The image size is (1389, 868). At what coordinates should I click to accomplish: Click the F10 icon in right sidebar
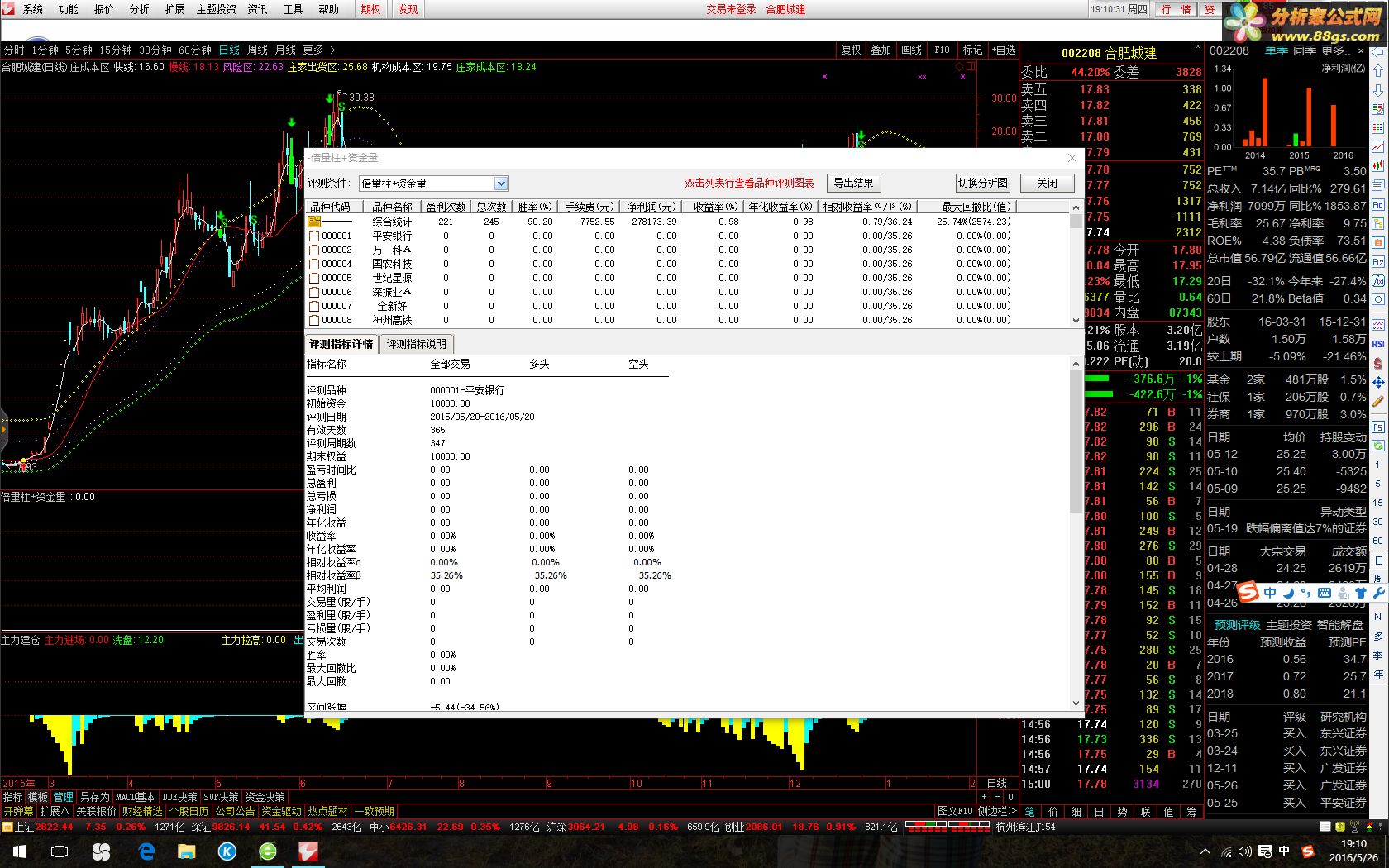tap(1378, 205)
